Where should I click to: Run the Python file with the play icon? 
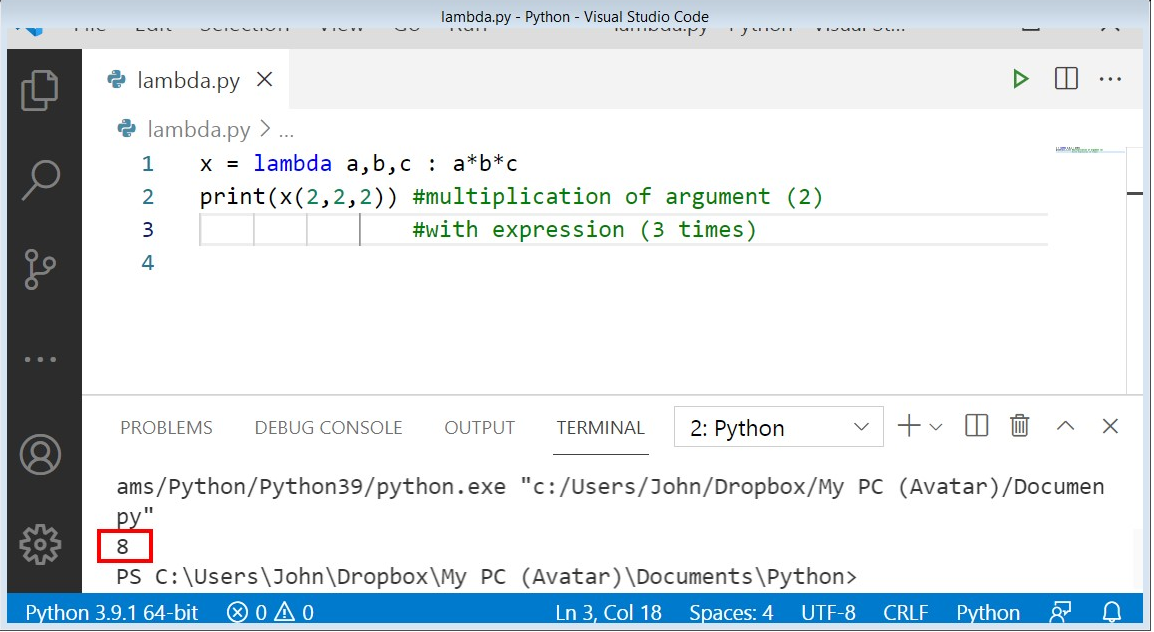pos(1021,78)
